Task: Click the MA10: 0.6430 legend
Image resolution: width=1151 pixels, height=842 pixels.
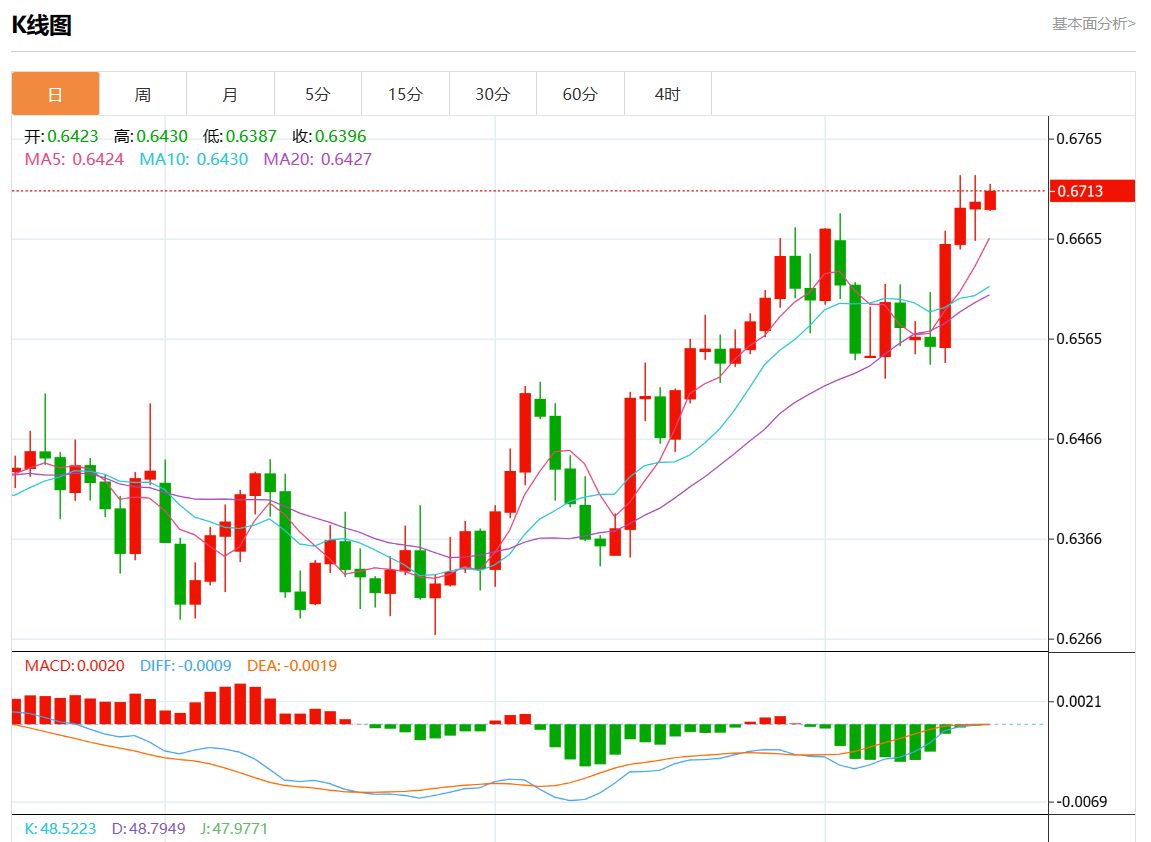Action: coord(194,159)
